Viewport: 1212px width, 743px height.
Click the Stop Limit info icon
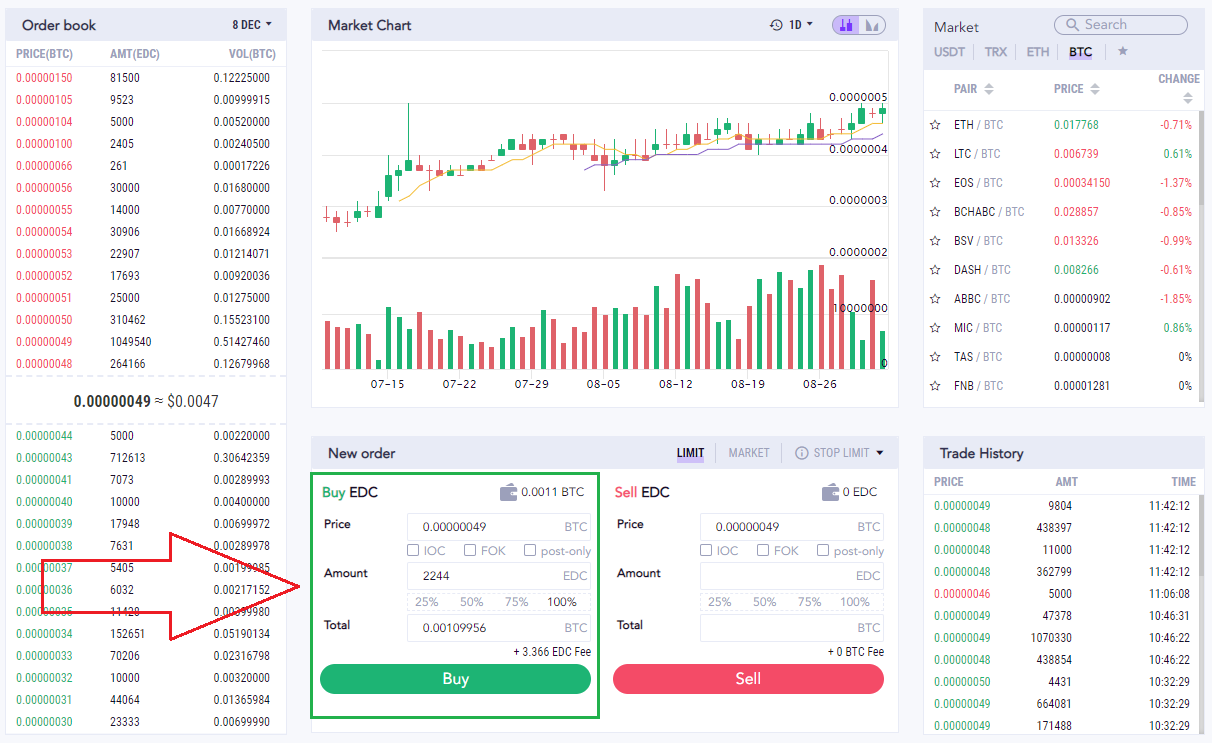[801, 453]
